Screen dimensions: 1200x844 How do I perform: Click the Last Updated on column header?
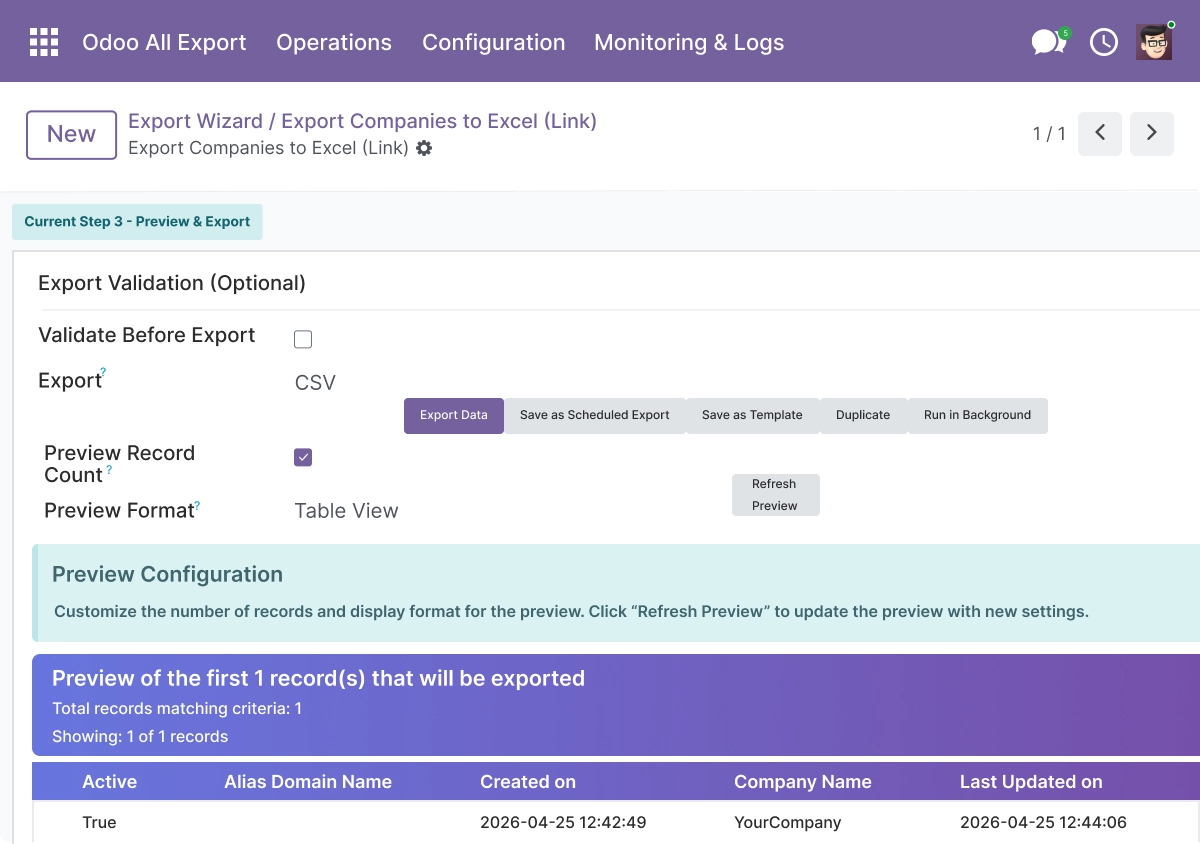[1031, 782]
